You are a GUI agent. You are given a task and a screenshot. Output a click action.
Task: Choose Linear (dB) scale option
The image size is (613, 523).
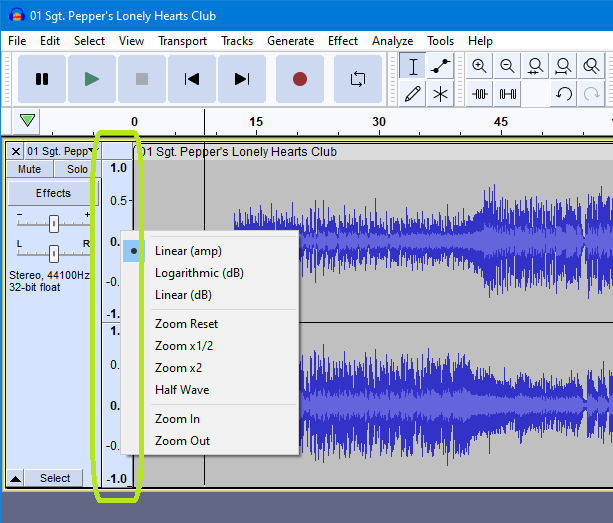coord(210,295)
